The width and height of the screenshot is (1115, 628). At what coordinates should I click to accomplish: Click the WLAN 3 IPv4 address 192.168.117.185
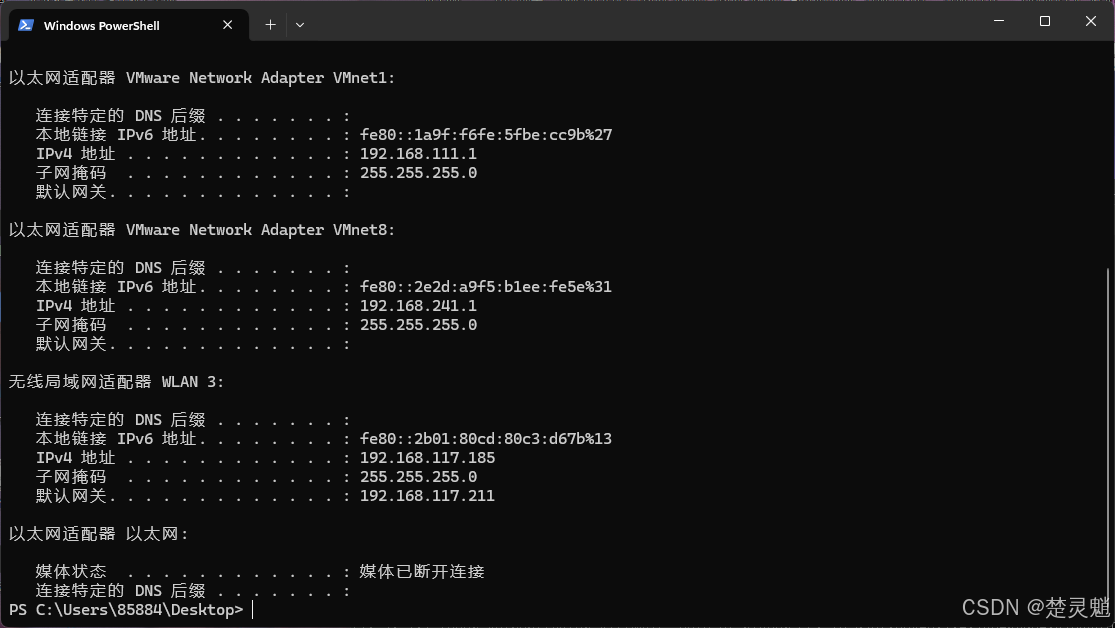click(x=427, y=457)
